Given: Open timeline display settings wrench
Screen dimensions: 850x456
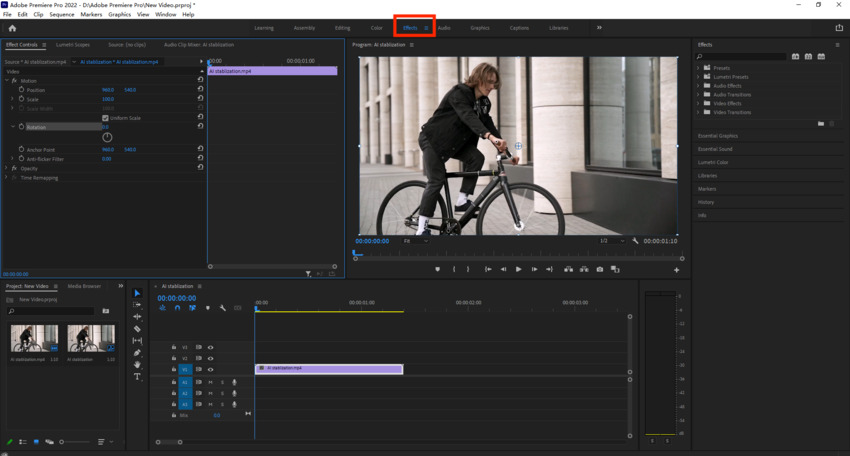Looking at the screenshot, I should (222, 308).
